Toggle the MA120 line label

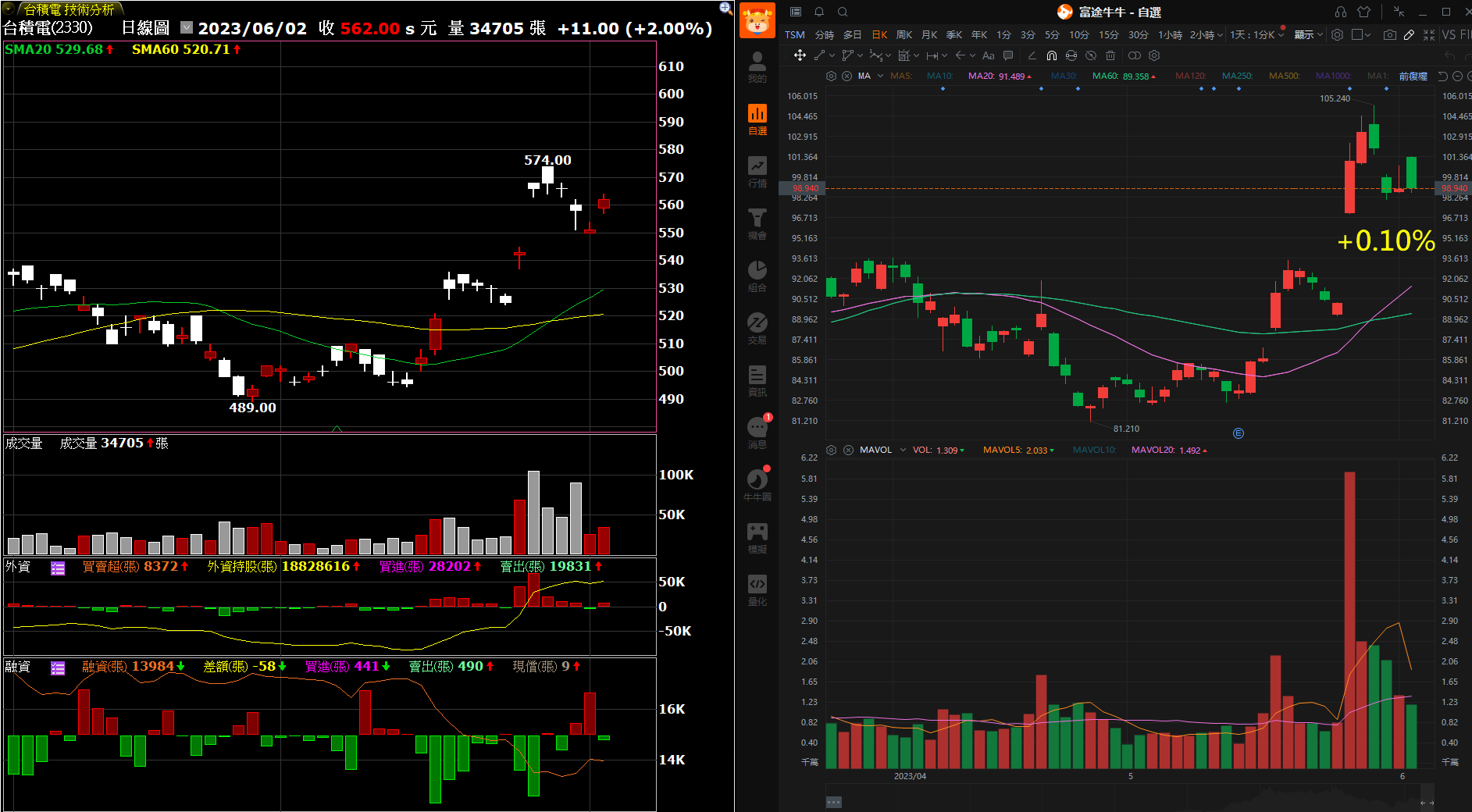(1190, 76)
